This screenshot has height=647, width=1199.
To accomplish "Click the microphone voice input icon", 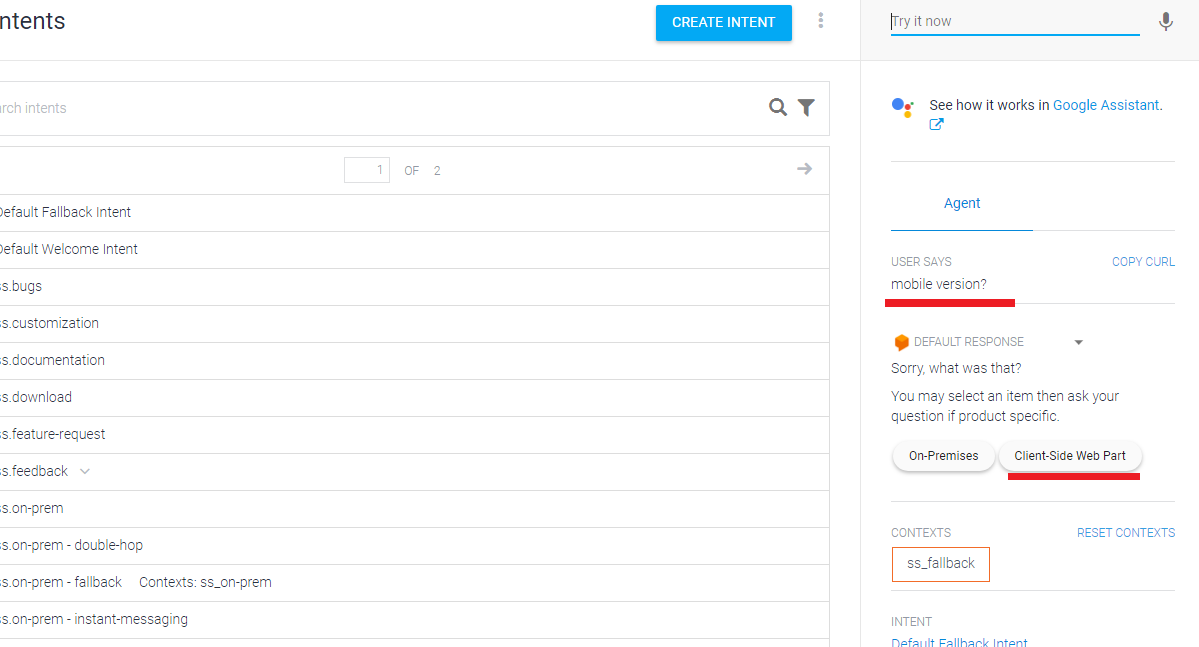I will [x=1165, y=22].
